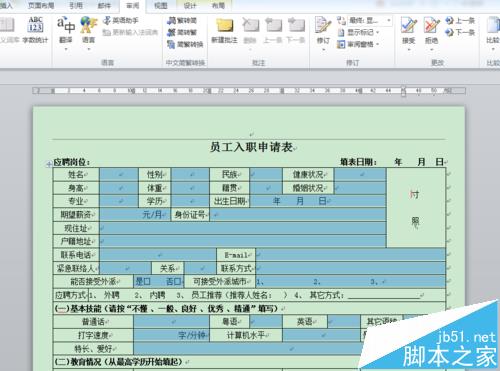
Task: Click the photo placeholder cell 照
Action: [416, 208]
